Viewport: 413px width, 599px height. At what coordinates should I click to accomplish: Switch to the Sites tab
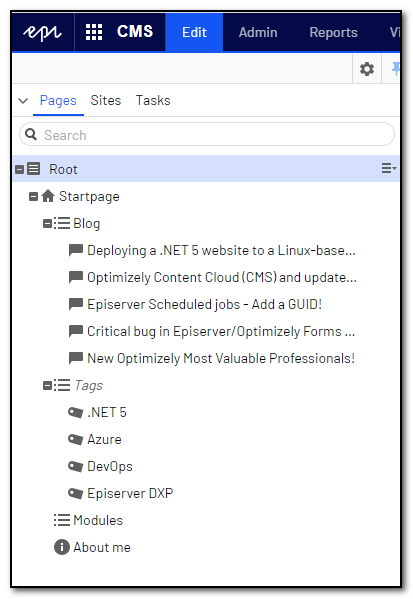pyautogui.click(x=106, y=100)
